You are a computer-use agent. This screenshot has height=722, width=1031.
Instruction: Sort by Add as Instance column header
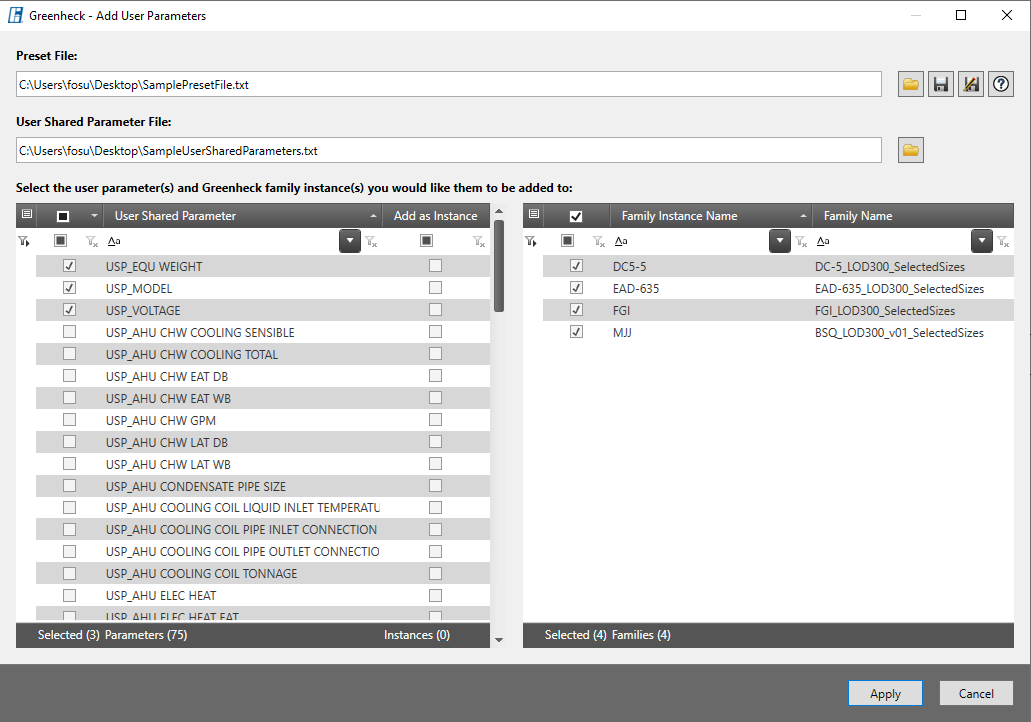[436, 216]
